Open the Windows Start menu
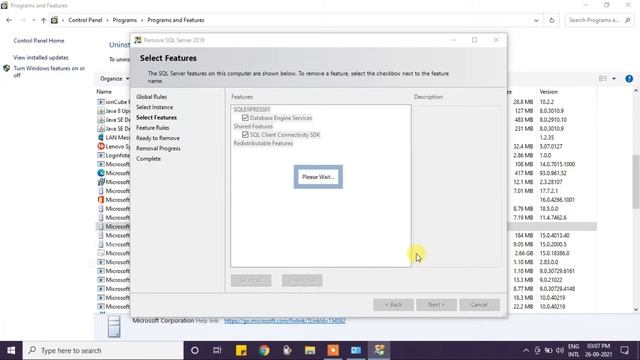The width and height of the screenshot is (640, 360). point(11,350)
